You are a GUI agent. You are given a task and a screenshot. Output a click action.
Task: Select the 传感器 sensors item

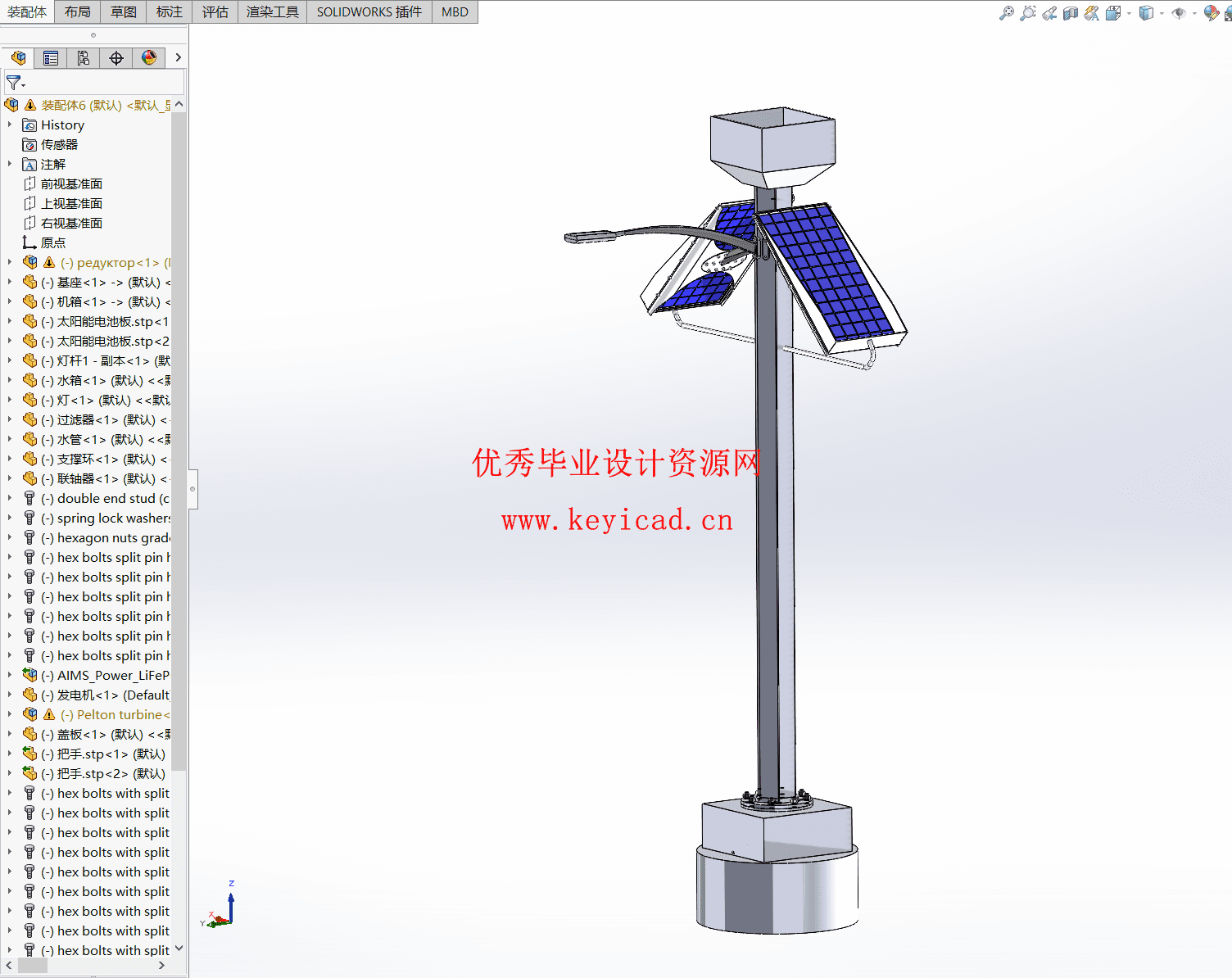coord(59,144)
